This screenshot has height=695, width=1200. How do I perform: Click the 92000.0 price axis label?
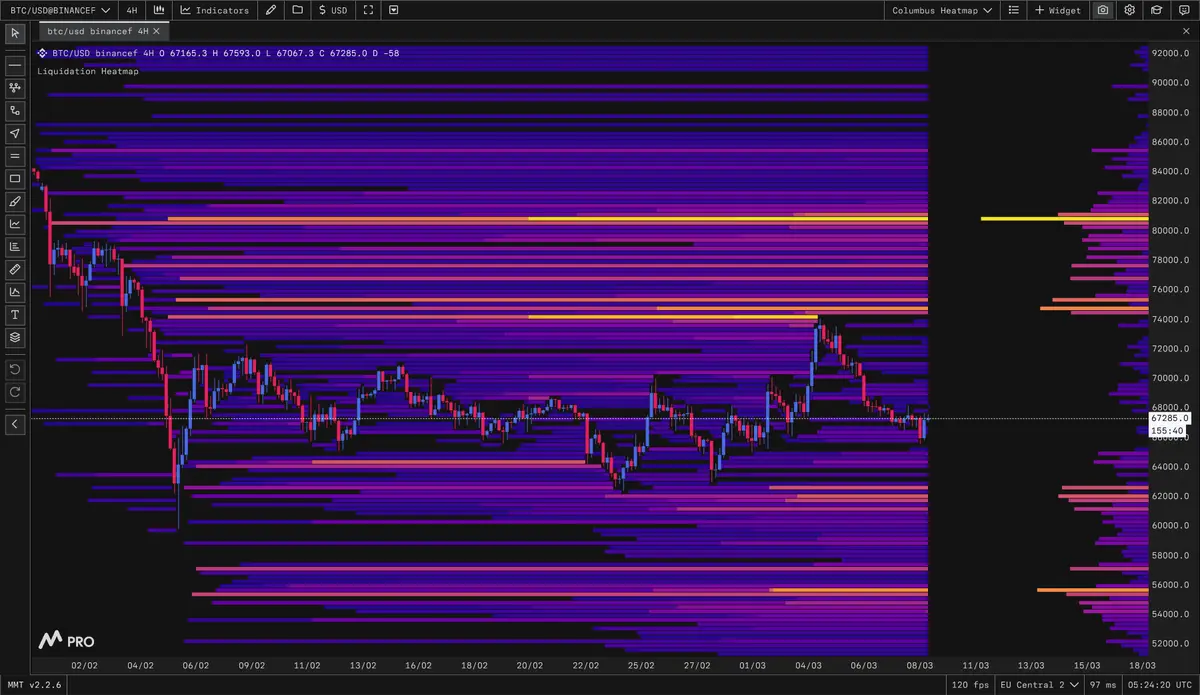[1170, 53]
